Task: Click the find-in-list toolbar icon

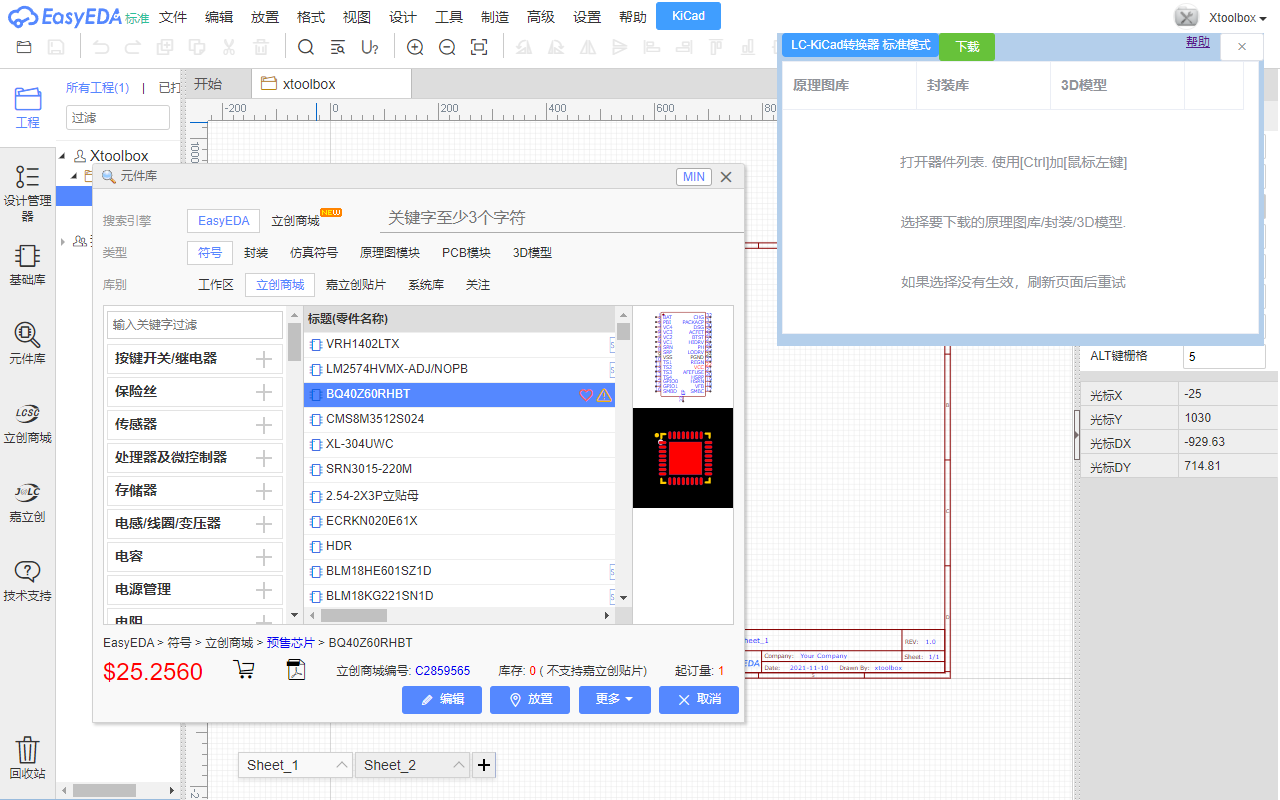Action: pyautogui.click(x=338, y=47)
